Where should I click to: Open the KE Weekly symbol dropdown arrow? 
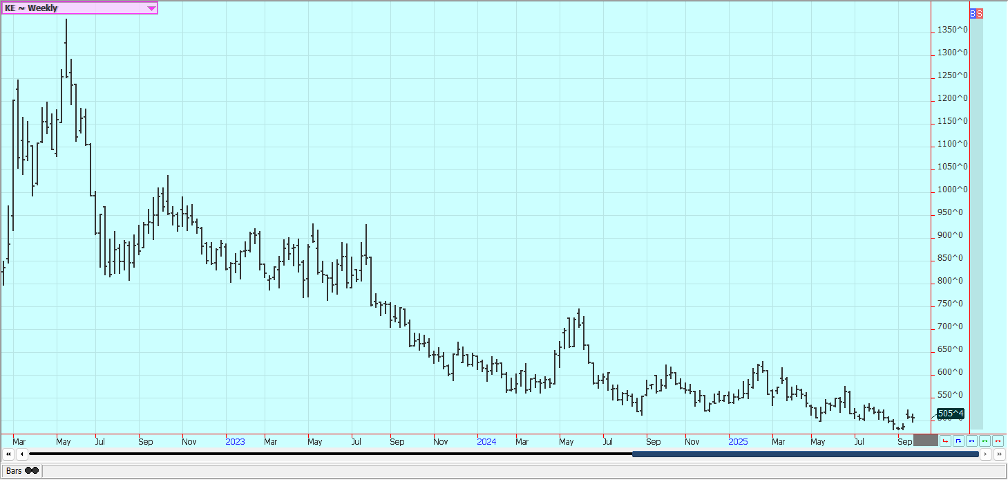[x=151, y=8]
